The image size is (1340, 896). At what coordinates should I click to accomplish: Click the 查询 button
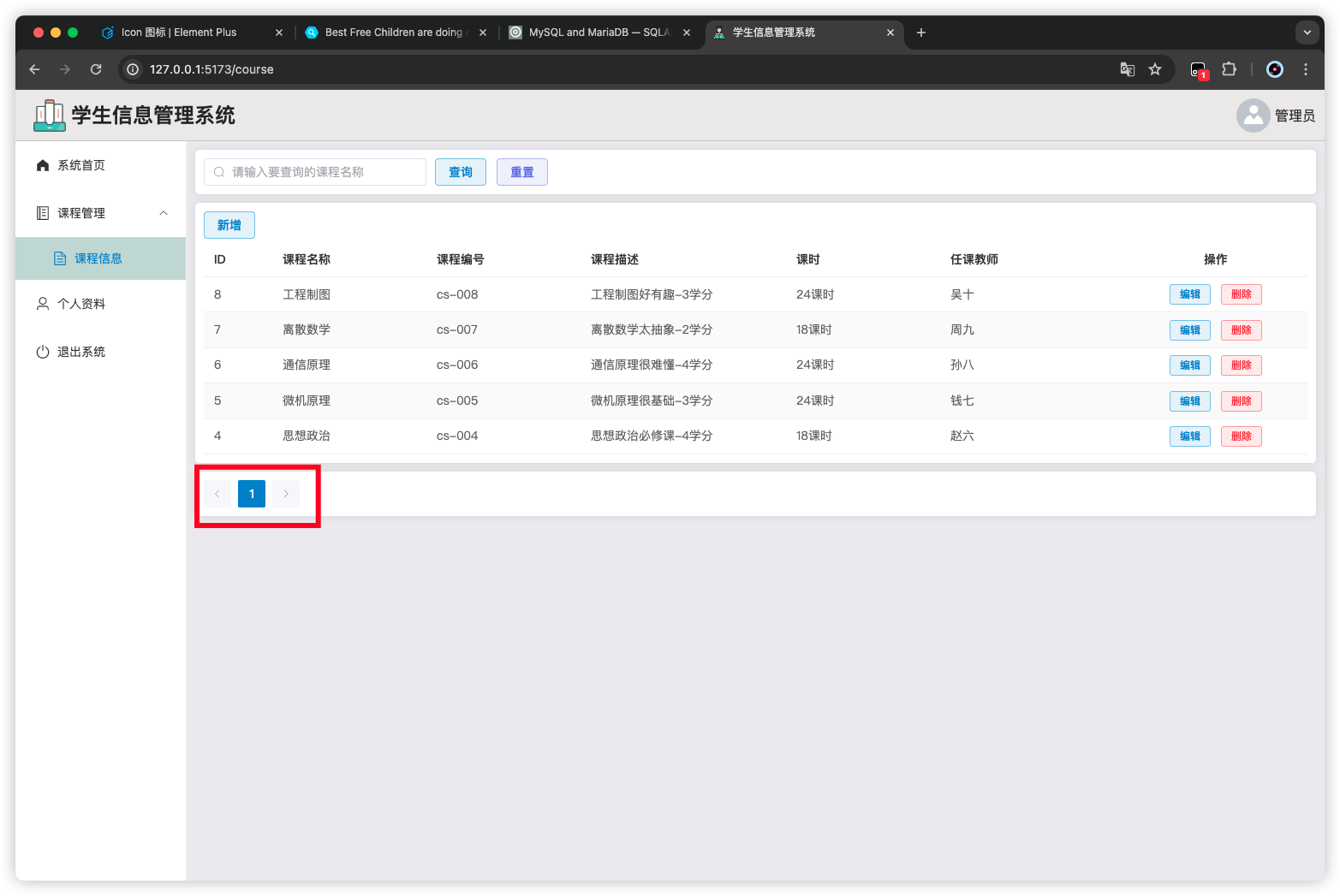[461, 172]
